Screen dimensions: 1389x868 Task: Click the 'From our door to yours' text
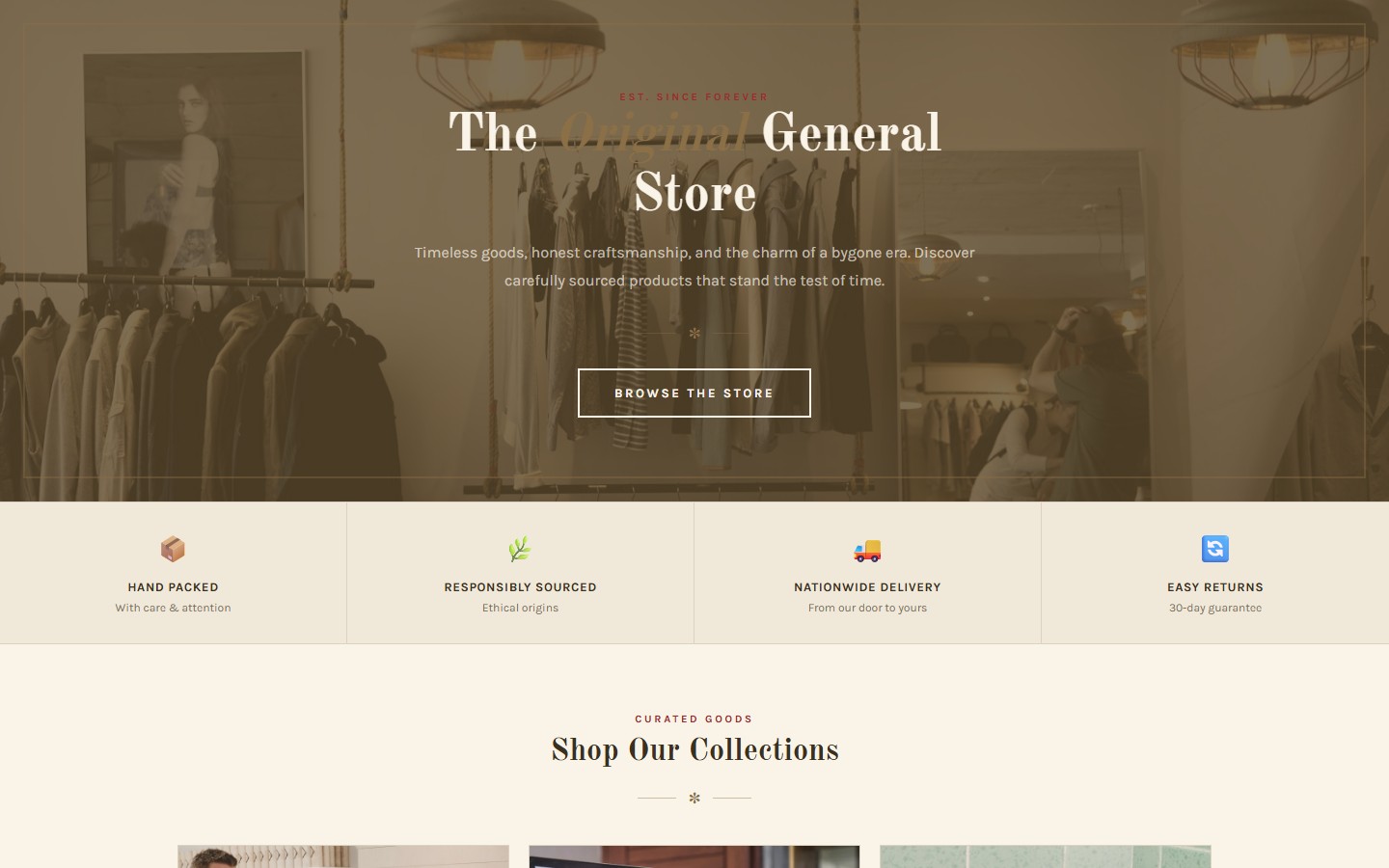(x=867, y=608)
